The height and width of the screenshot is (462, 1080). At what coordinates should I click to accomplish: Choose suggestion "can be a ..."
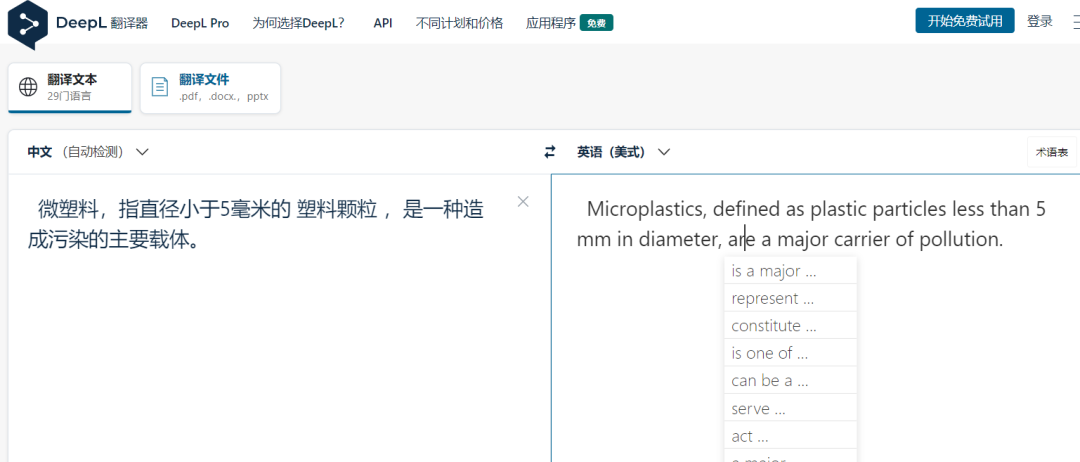click(790, 380)
